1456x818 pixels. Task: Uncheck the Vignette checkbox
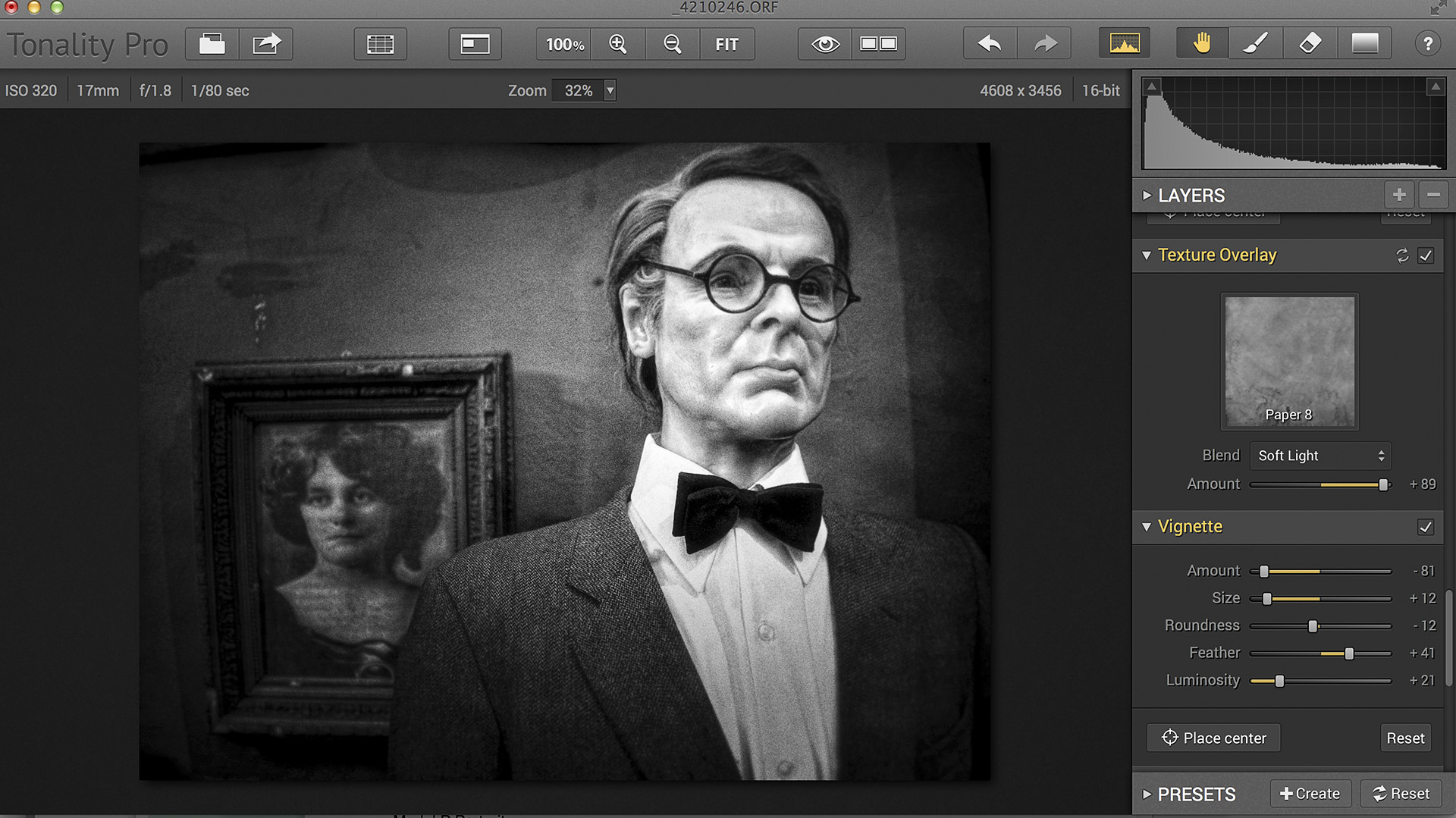tap(1426, 527)
